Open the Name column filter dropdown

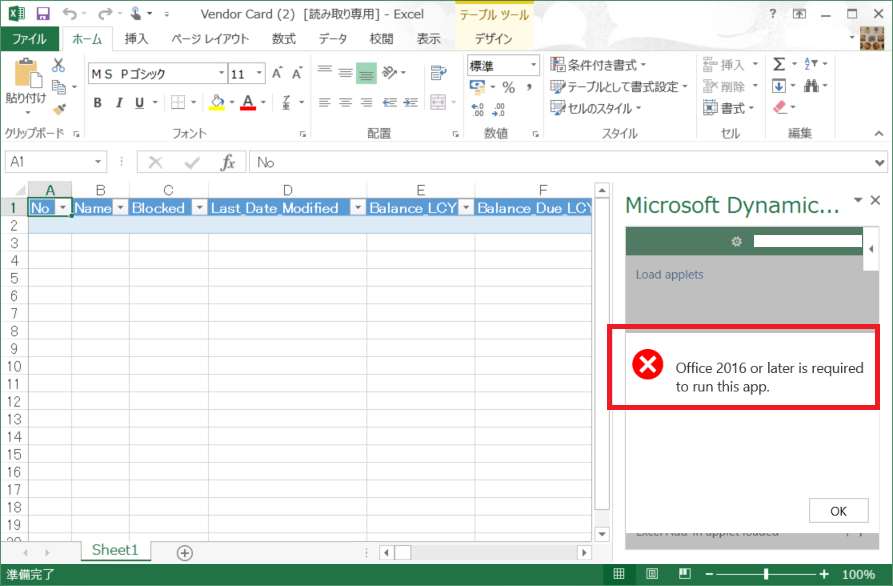(x=120, y=208)
